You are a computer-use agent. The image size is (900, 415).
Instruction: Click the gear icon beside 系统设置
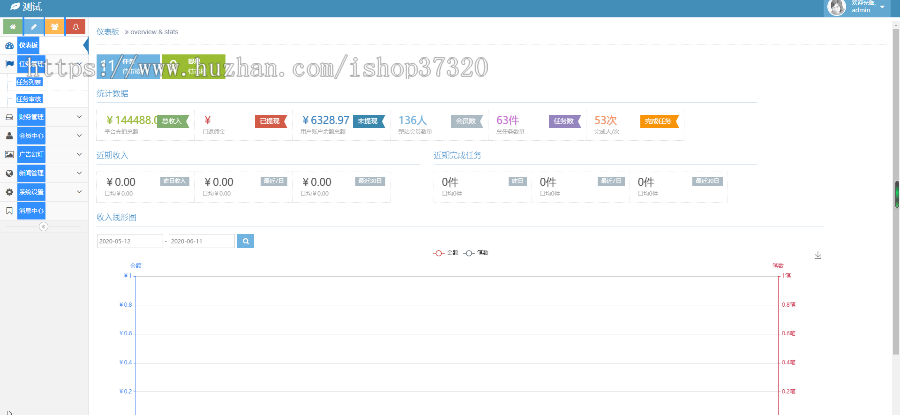[9, 192]
